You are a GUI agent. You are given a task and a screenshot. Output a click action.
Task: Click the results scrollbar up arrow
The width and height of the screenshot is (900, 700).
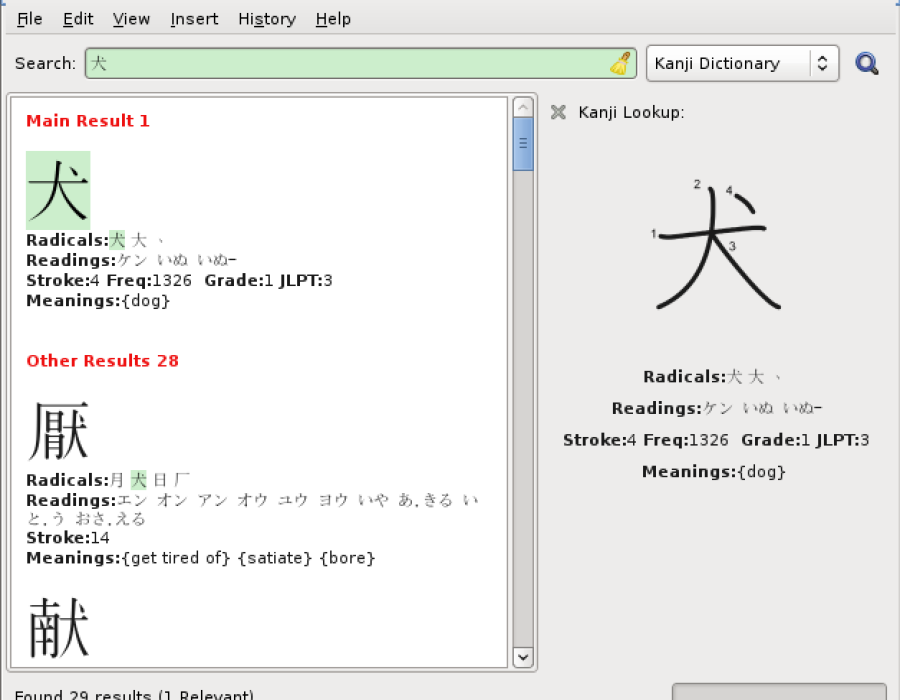pyautogui.click(x=523, y=107)
